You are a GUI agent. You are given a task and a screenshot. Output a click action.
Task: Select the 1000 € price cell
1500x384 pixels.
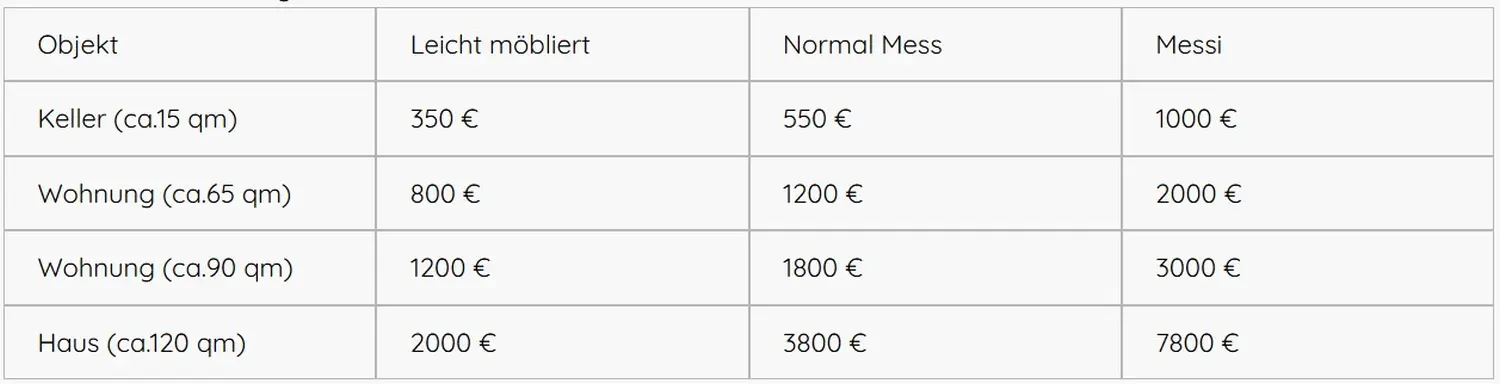(x=1310, y=119)
